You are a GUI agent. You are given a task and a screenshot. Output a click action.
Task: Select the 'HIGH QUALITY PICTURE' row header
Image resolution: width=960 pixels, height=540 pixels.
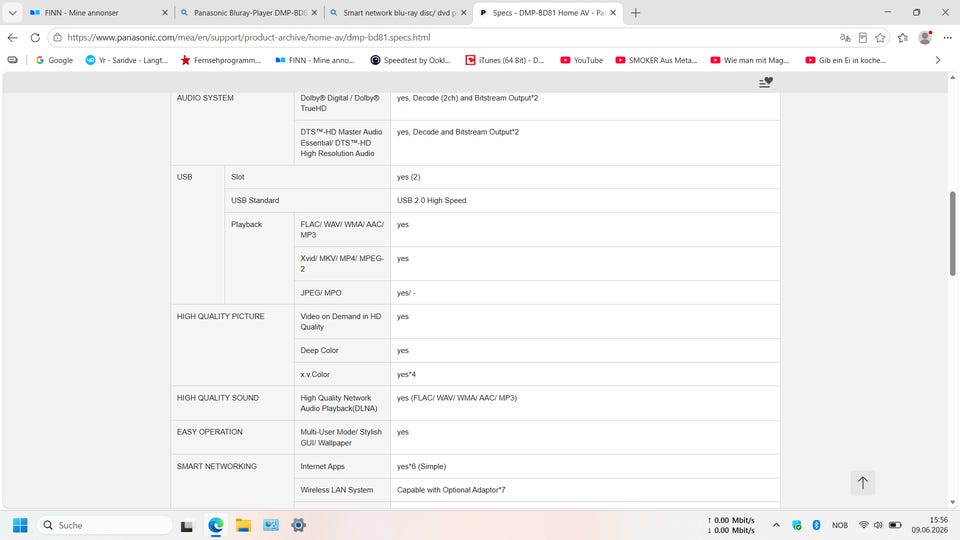(233, 345)
